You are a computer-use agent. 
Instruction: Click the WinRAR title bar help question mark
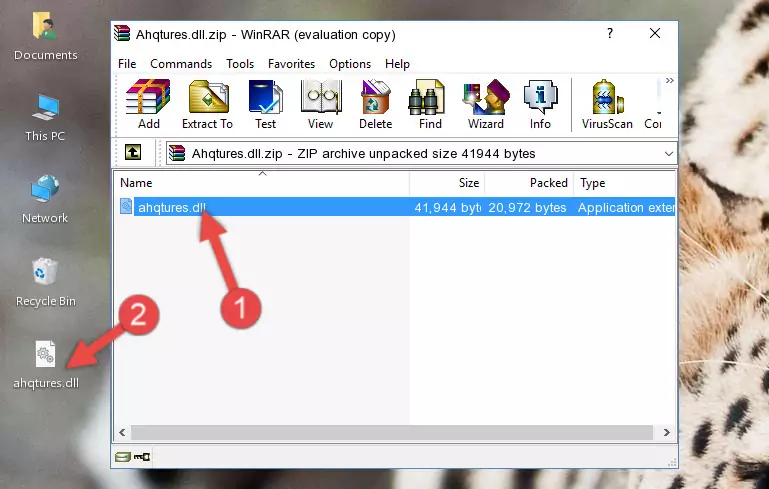pyautogui.click(x=610, y=33)
